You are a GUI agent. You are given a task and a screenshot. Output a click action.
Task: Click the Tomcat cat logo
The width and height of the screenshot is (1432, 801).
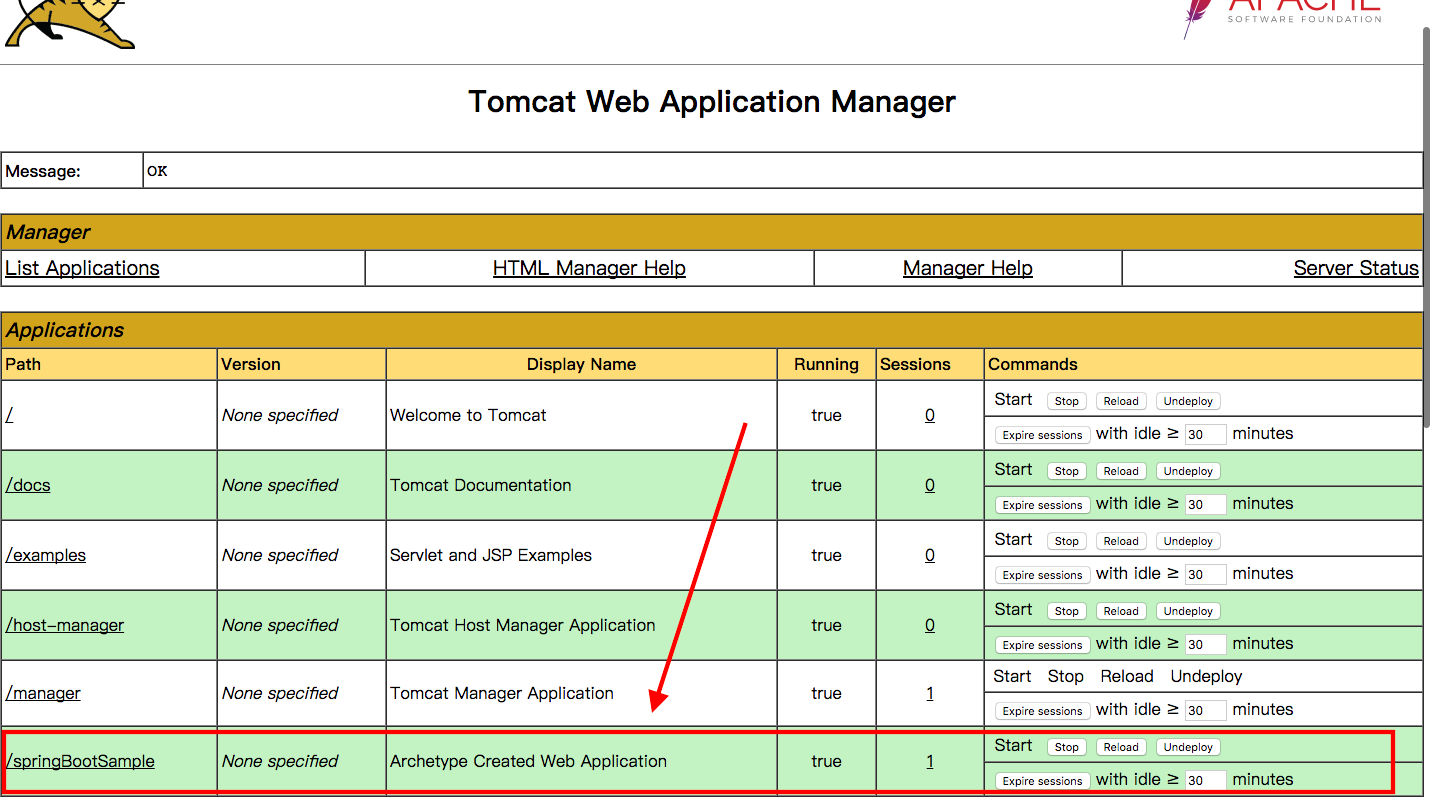click(x=70, y=24)
